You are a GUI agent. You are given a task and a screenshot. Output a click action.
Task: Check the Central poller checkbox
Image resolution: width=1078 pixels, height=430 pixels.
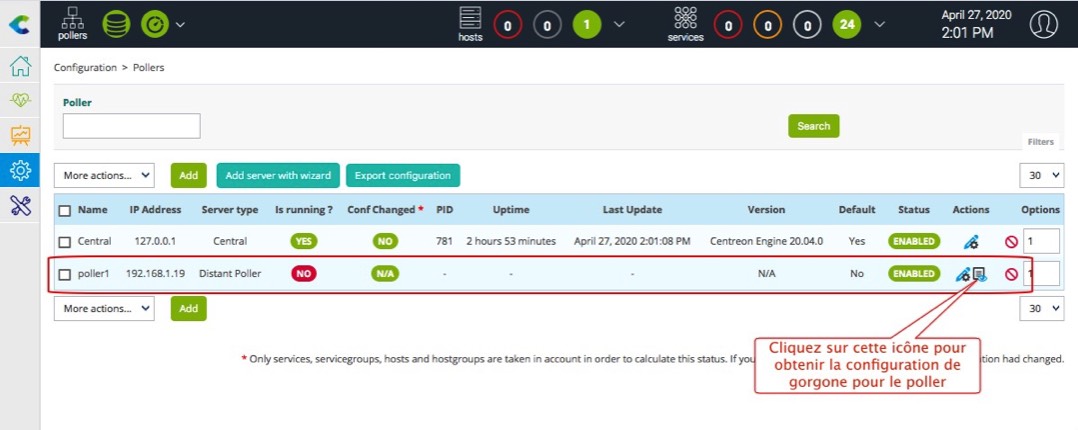(x=65, y=242)
